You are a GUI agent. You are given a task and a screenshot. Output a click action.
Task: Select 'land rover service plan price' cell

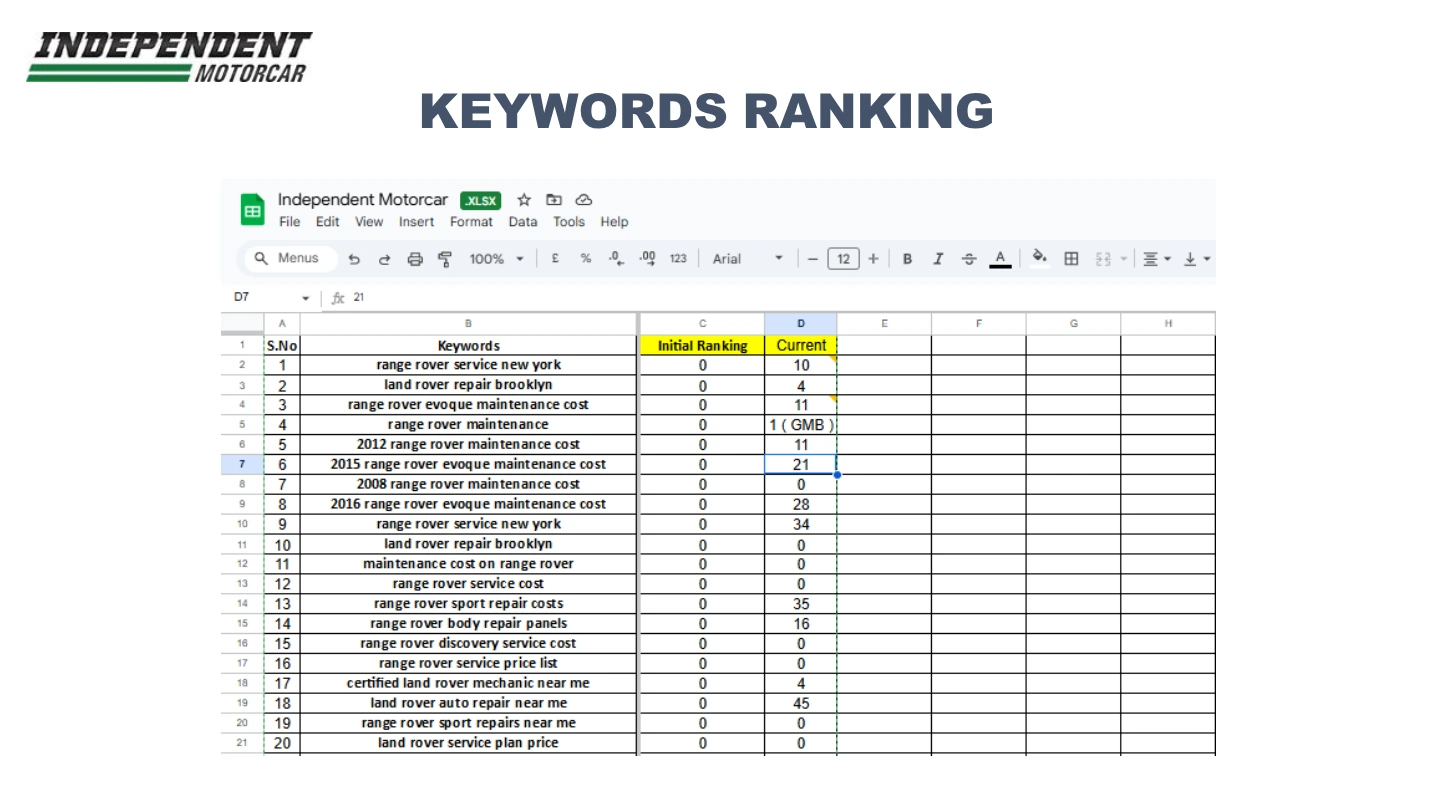(x=468, y=743)
